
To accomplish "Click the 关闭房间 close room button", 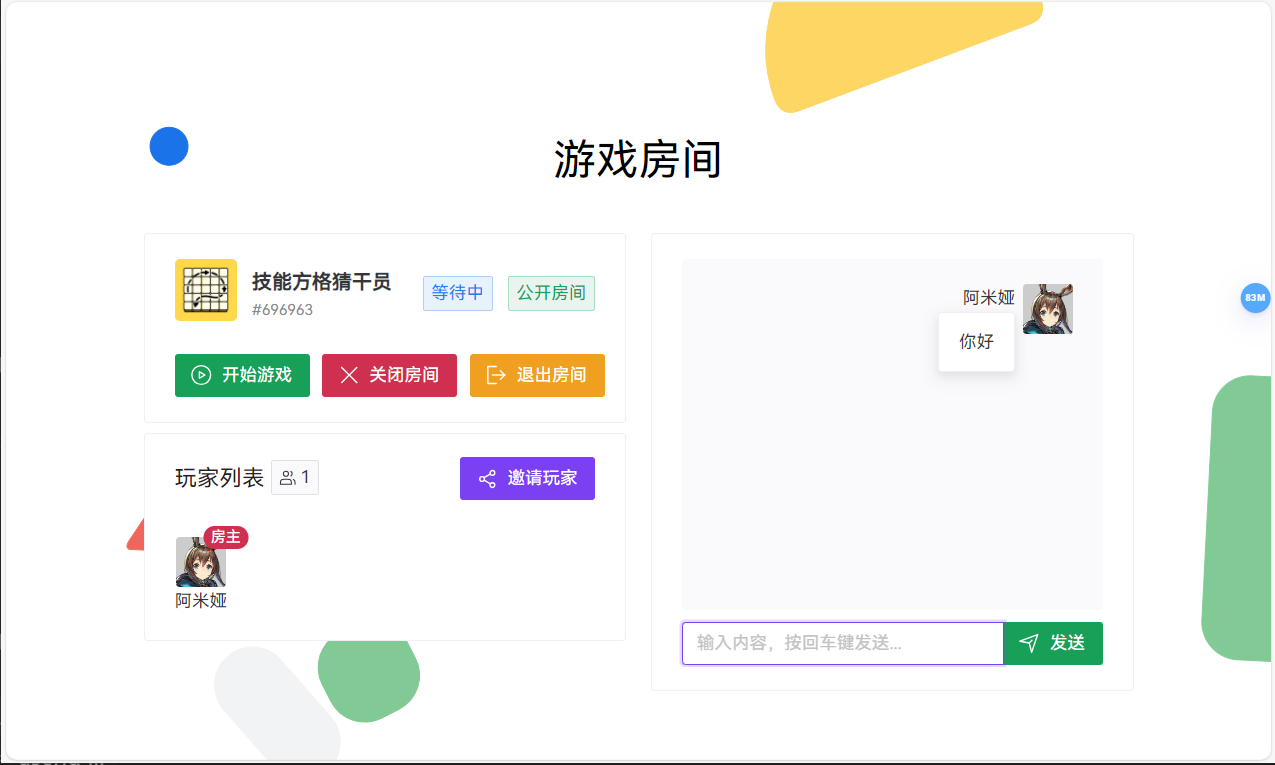I will [x=389, y=375].
